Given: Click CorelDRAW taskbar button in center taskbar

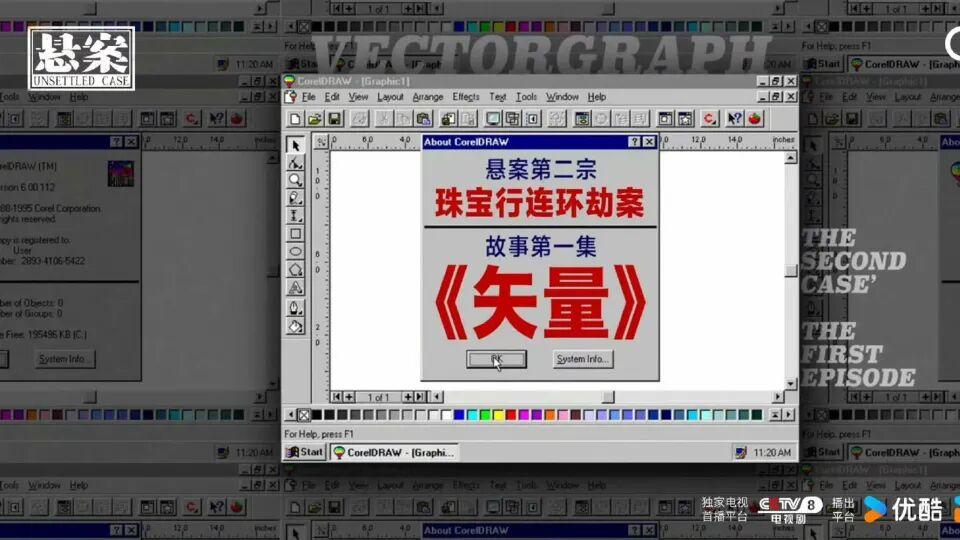Looking at the screenshot, I should [x=394, y=452].
